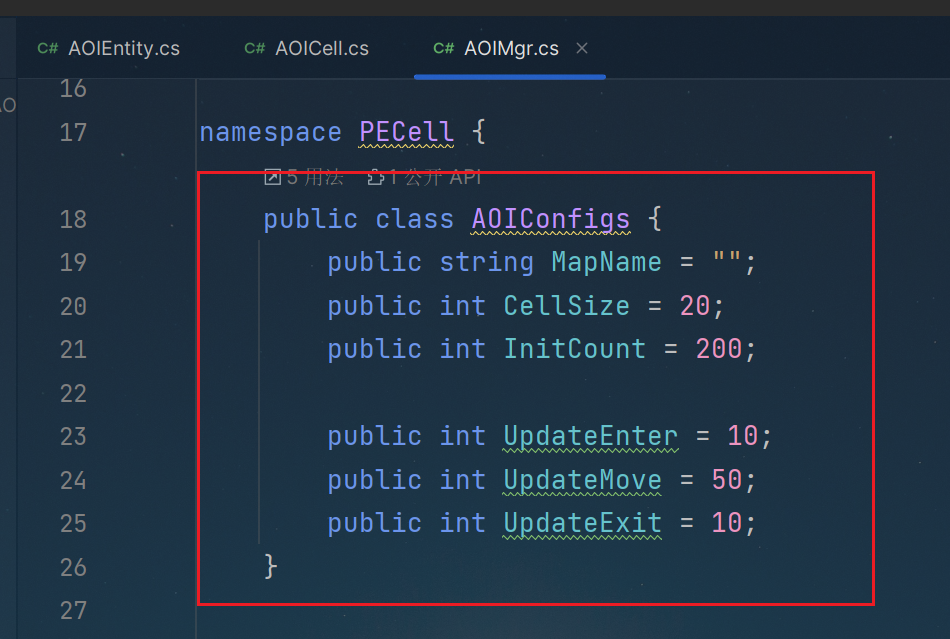
Task: Show the 5 用法 usages code lens
Action: tap(314, 178)
